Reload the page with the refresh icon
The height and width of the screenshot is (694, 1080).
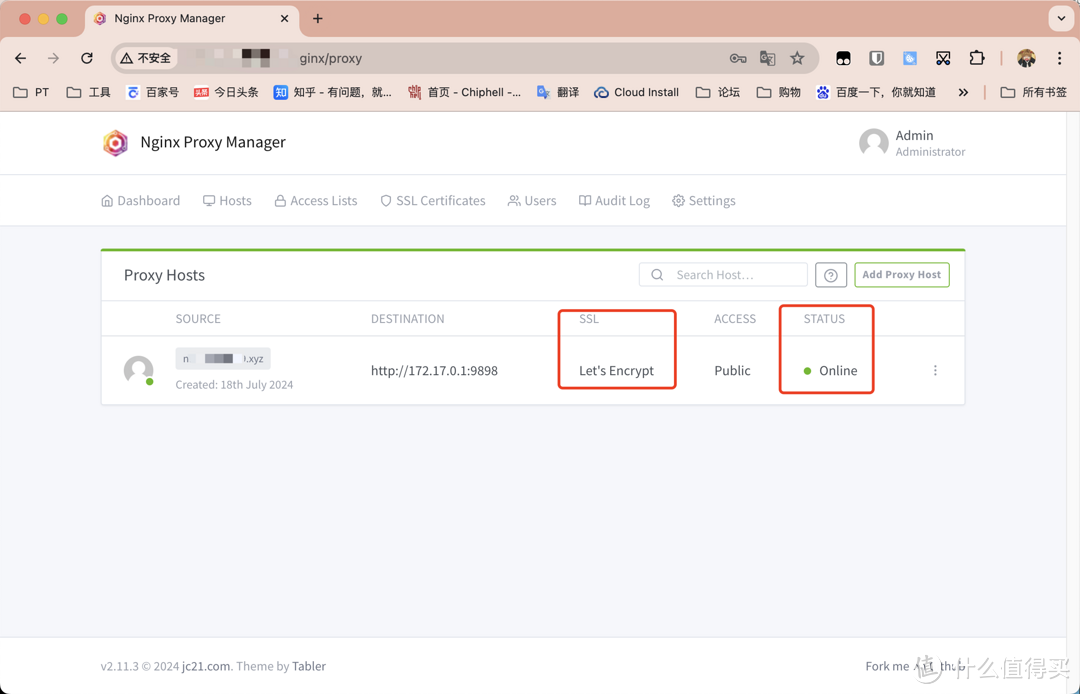coord(86,58)
